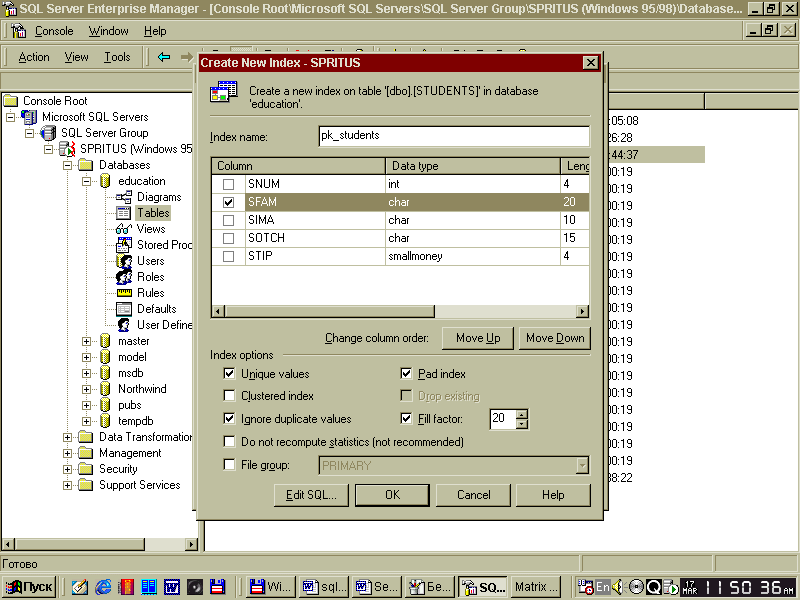Screen dimensions: 800x600
Task: Click the Security folder icon
Action: coord(86,469)
